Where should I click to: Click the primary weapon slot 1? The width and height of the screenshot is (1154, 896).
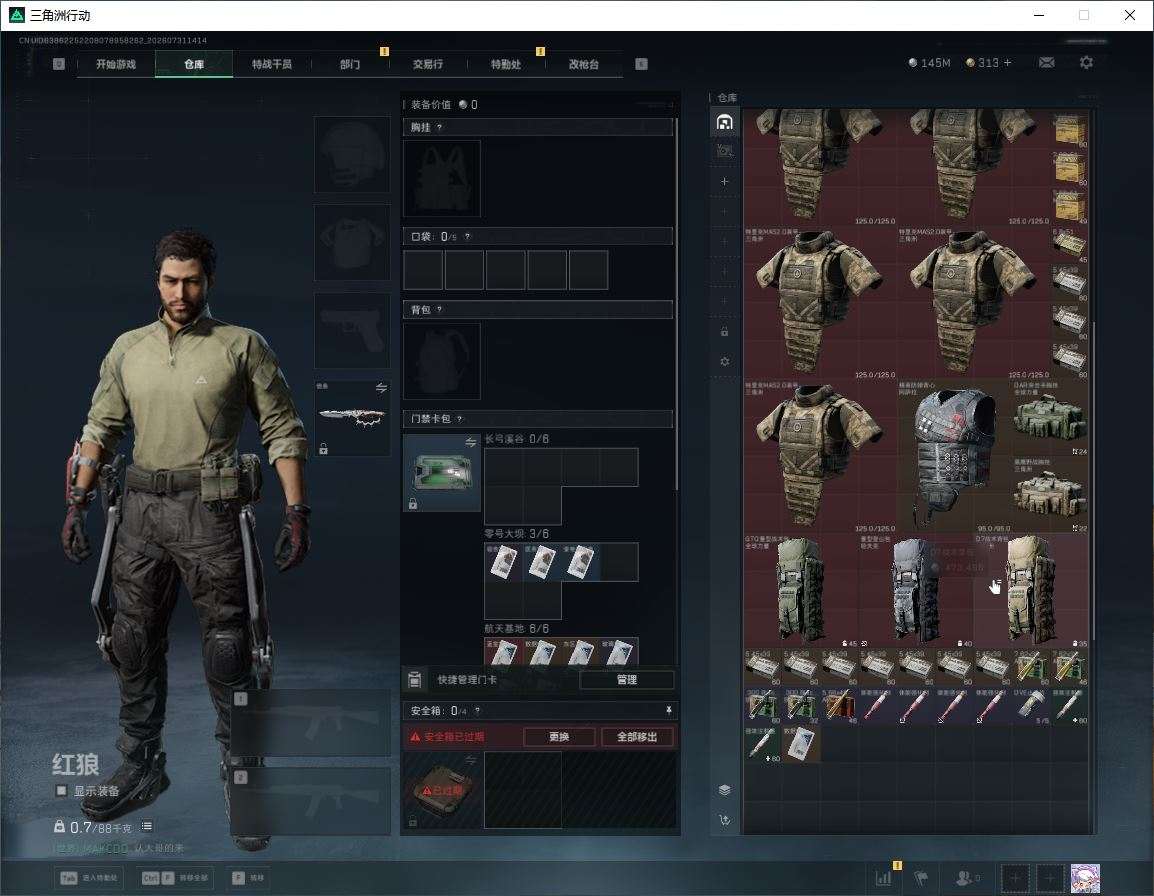(x=311, y=722)
